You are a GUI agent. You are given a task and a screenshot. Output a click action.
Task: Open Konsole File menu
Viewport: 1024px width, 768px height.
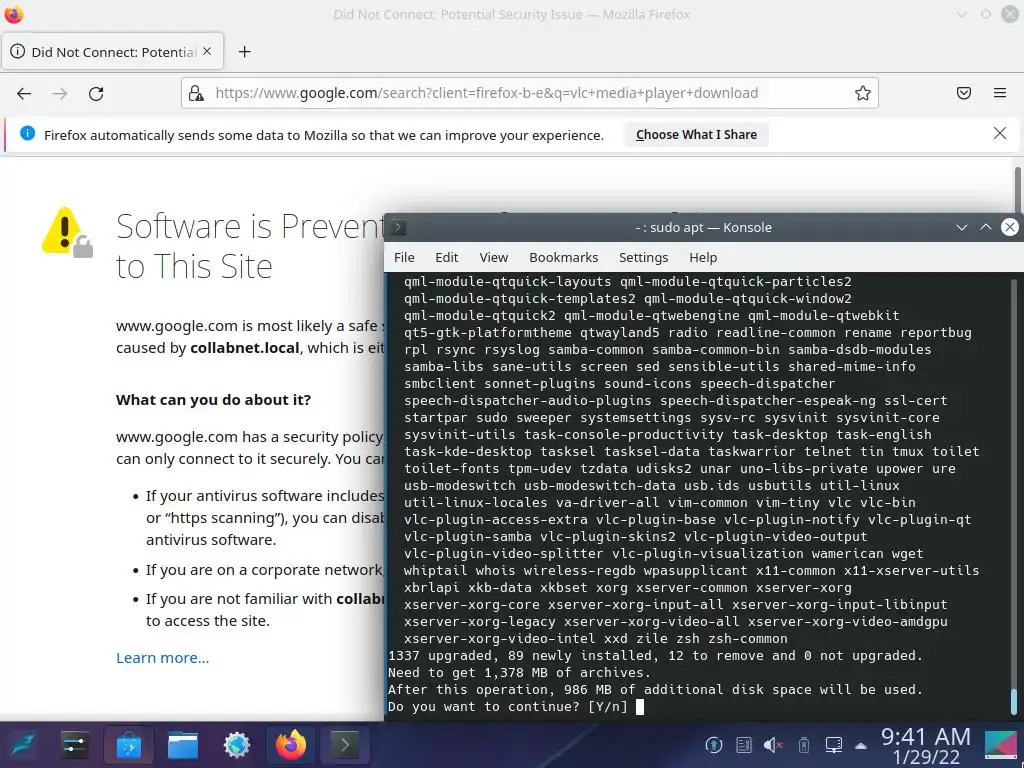404,257
